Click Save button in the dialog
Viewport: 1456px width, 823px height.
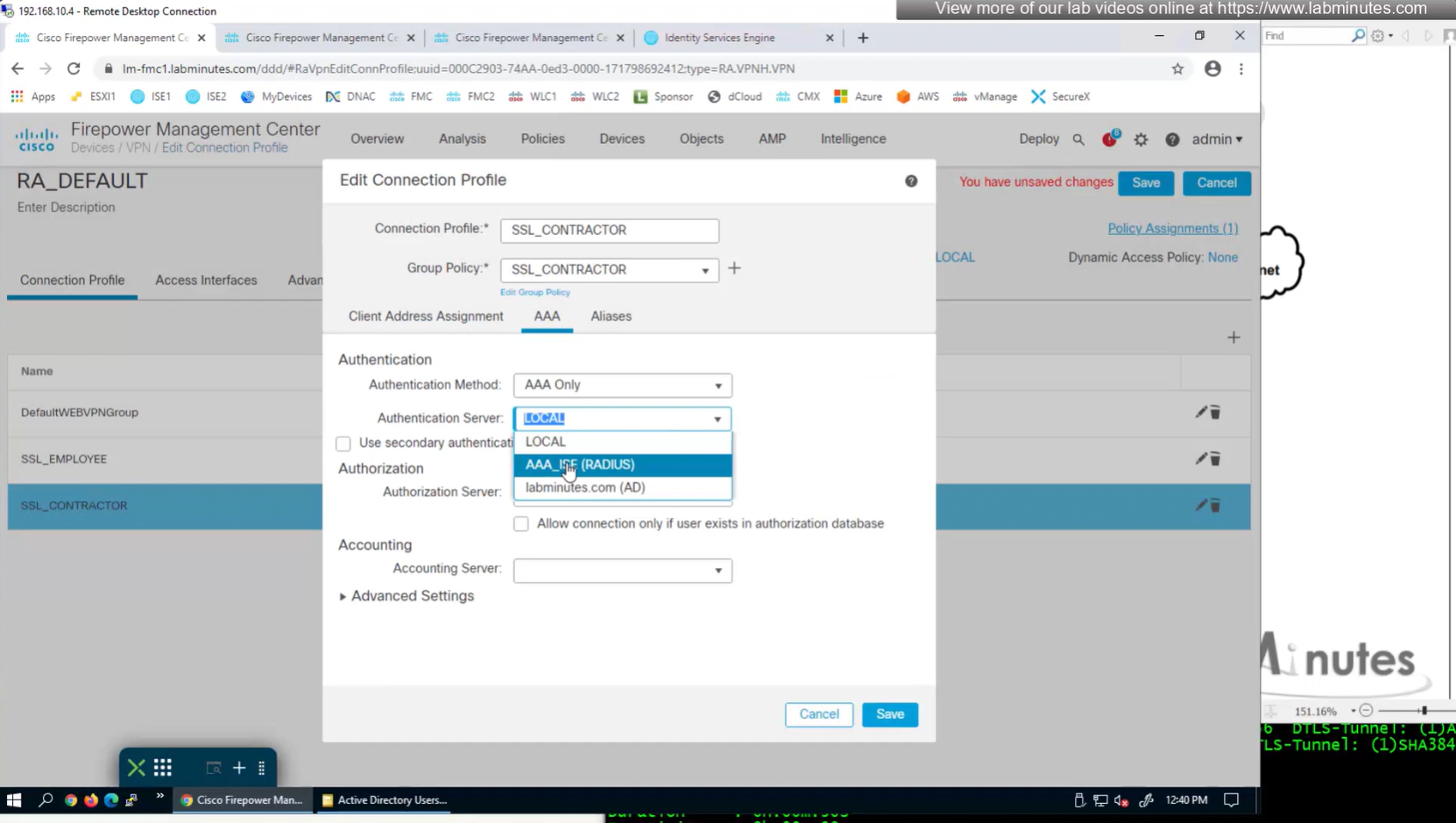coord(889,714)
